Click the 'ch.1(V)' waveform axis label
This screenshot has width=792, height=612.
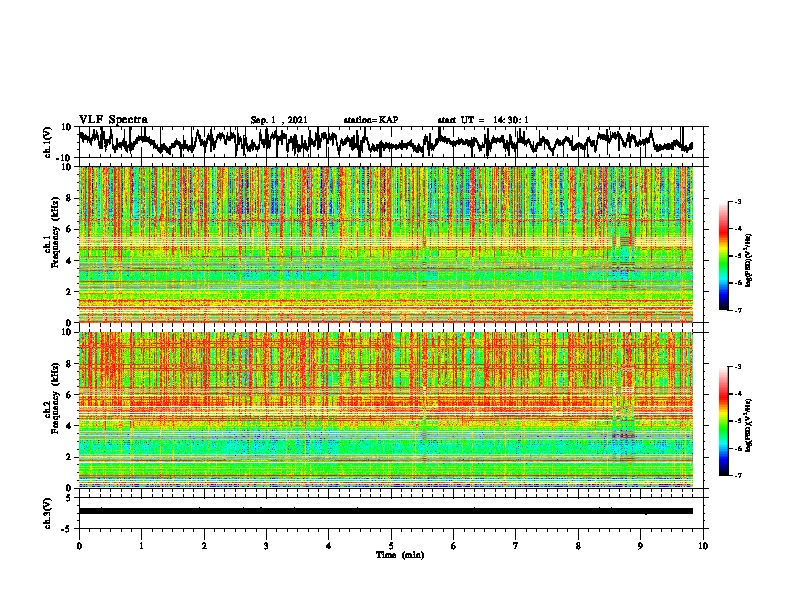pyautogui.click(x=48, y=142)
